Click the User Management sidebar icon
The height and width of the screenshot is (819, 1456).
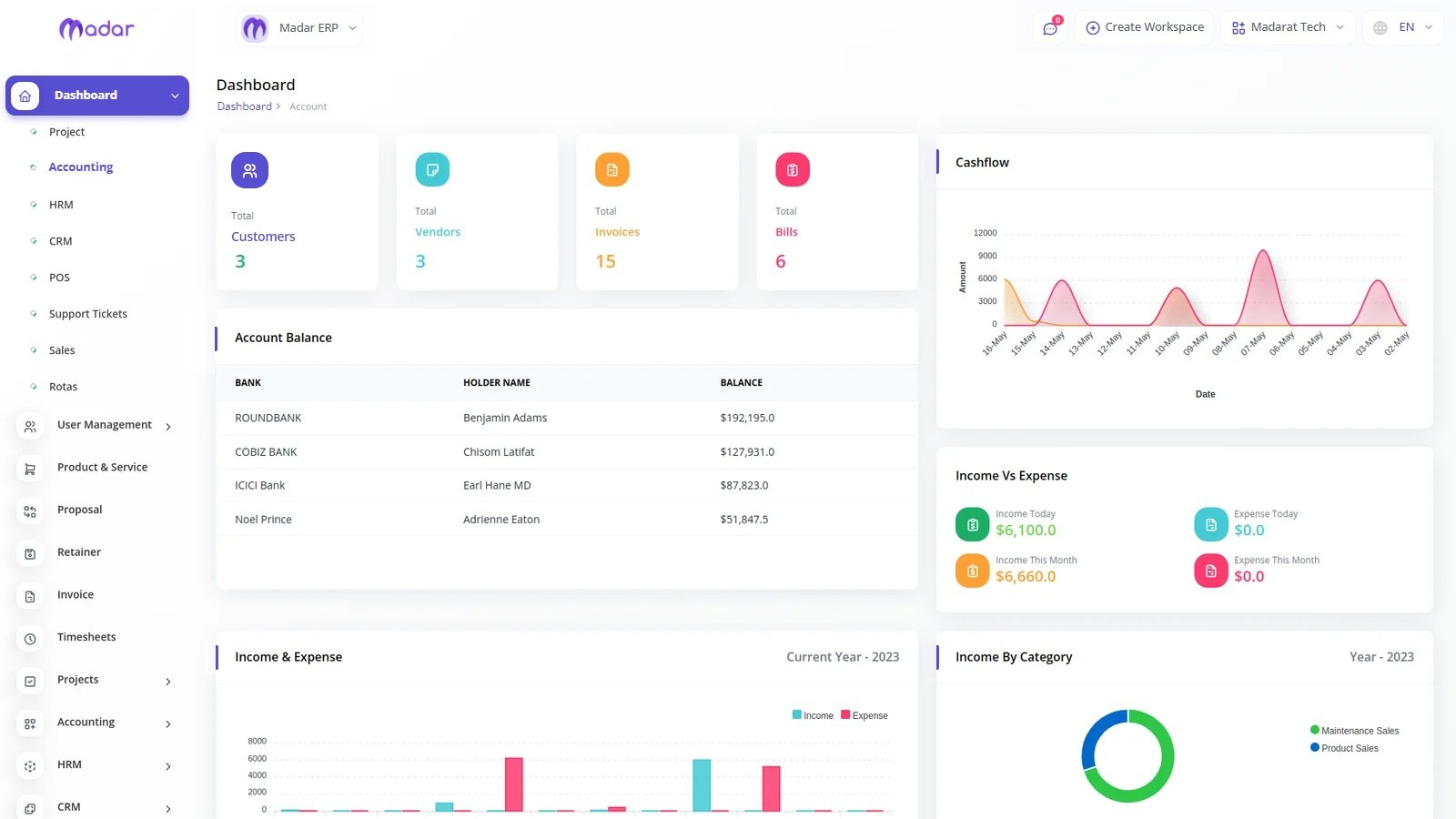(x=30, y=426)
